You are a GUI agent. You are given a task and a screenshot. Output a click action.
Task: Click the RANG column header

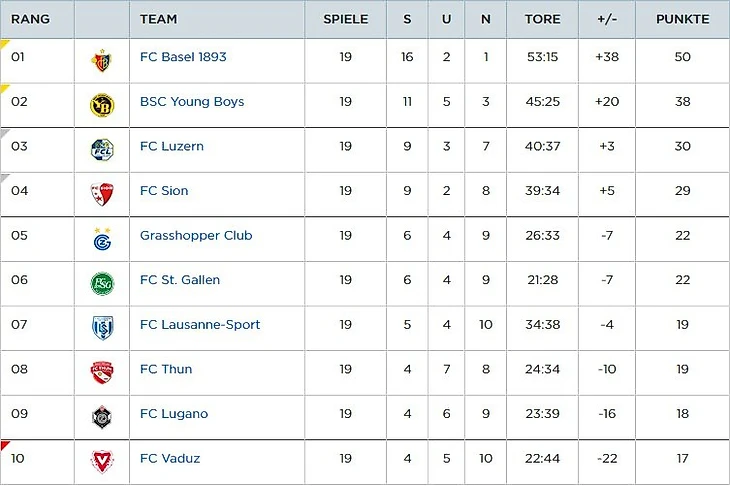30,19
